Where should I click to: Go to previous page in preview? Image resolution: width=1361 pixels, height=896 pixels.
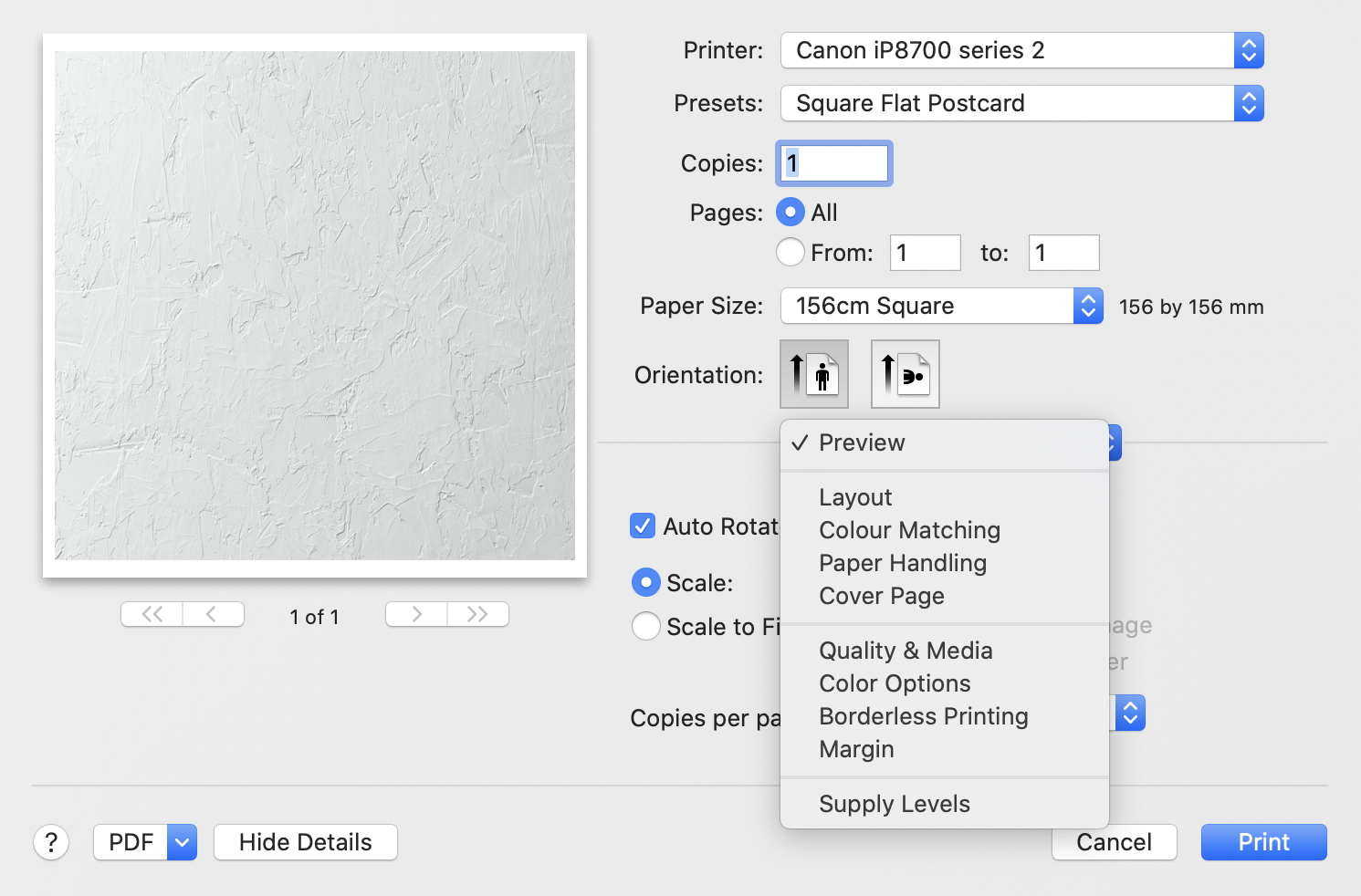click(x=213, y=614)
